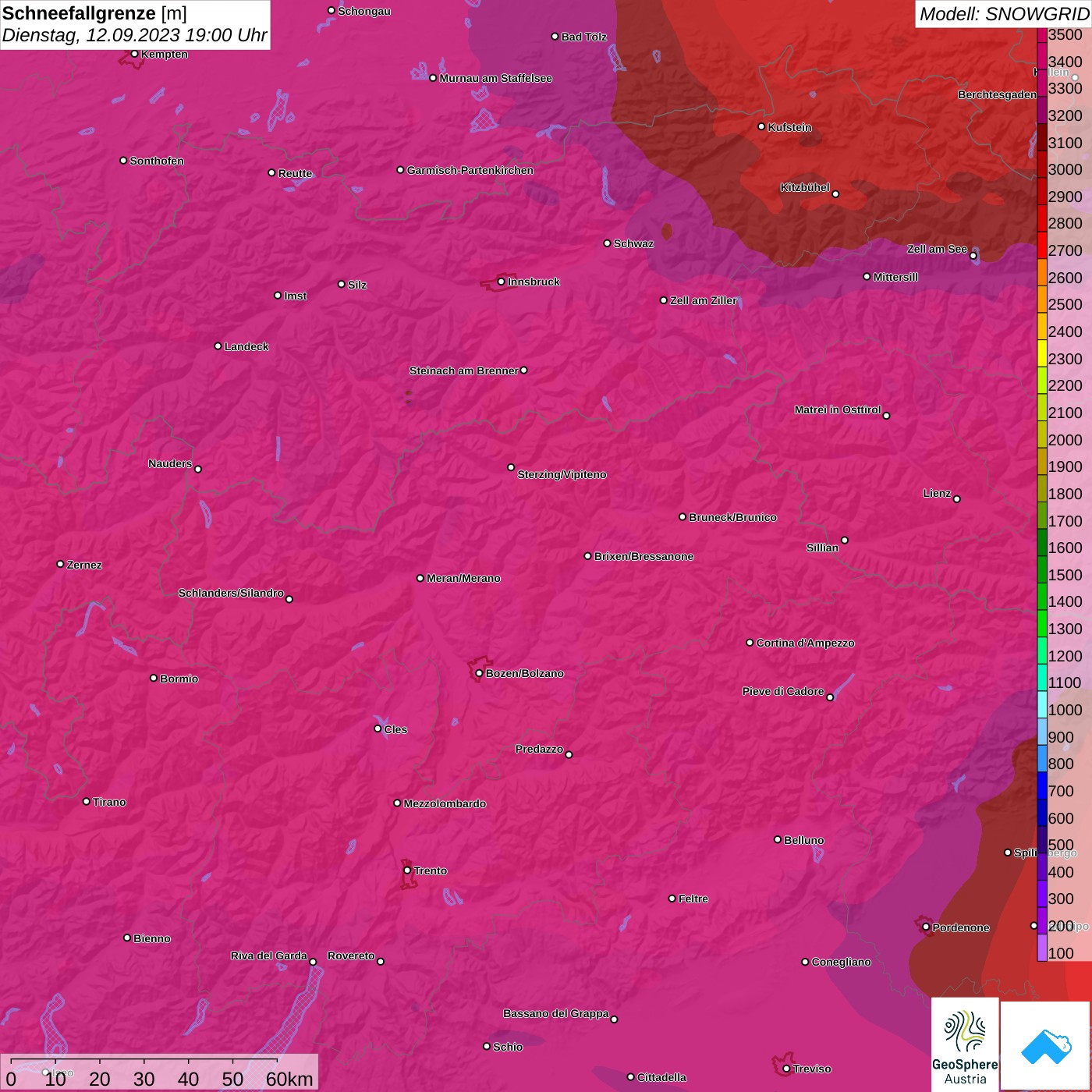This screenshot has width=1092, height=1092.
Task: Select the Innsbruck city label
Action: (x=534, y=282)
